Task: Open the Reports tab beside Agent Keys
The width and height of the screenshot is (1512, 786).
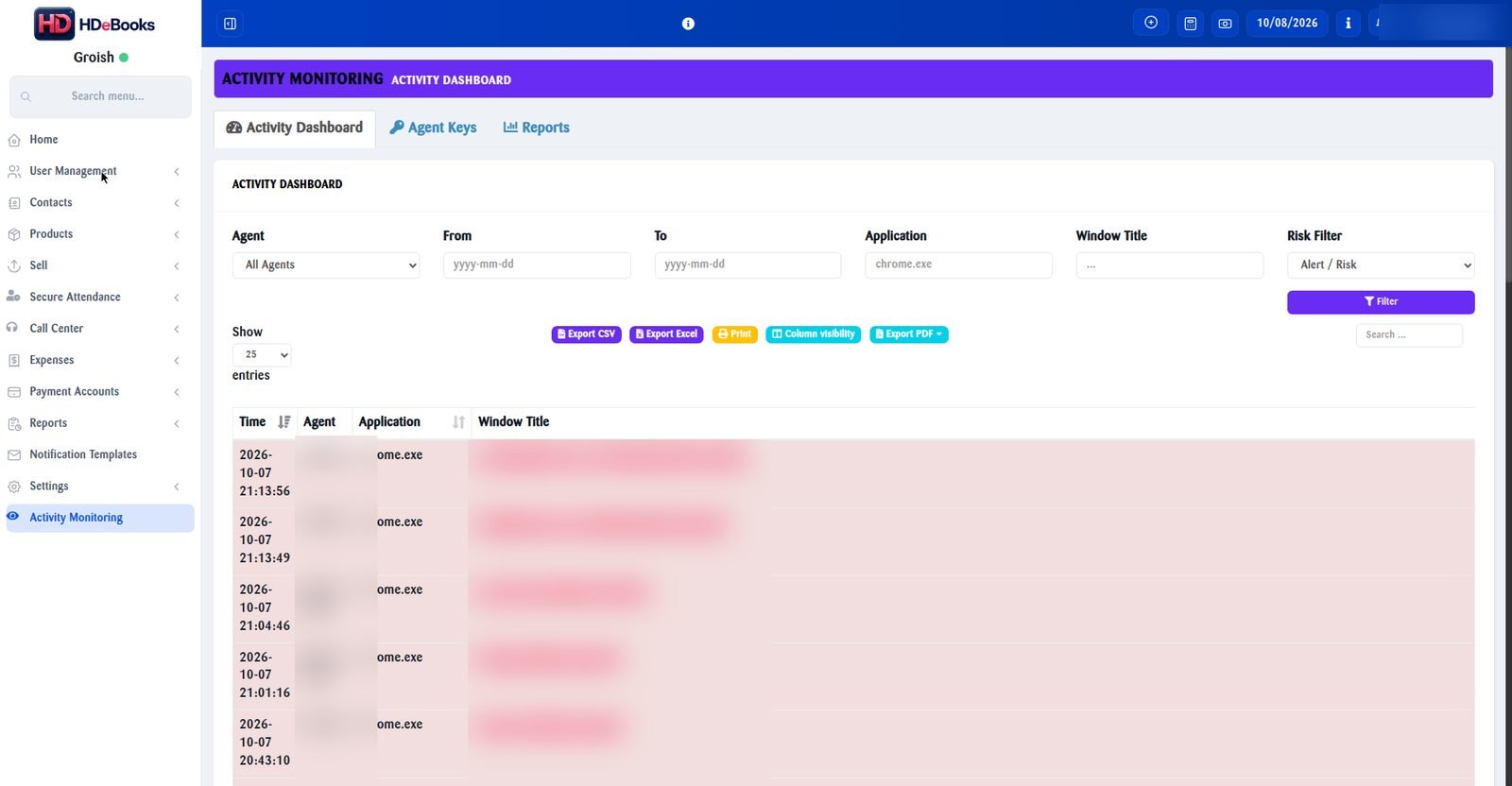Action: (x=537, y=128)
